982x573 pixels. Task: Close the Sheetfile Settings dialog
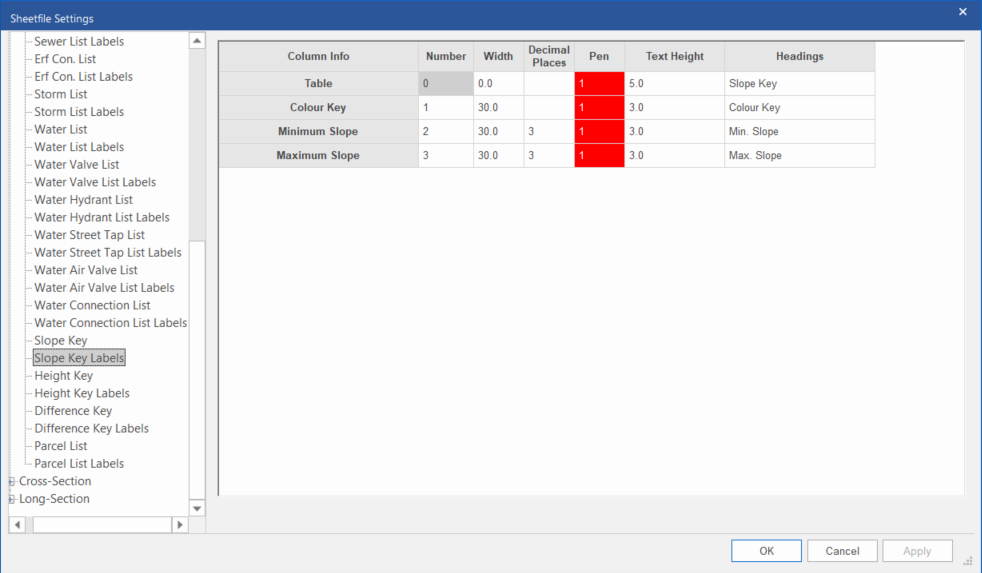point(963,12)
